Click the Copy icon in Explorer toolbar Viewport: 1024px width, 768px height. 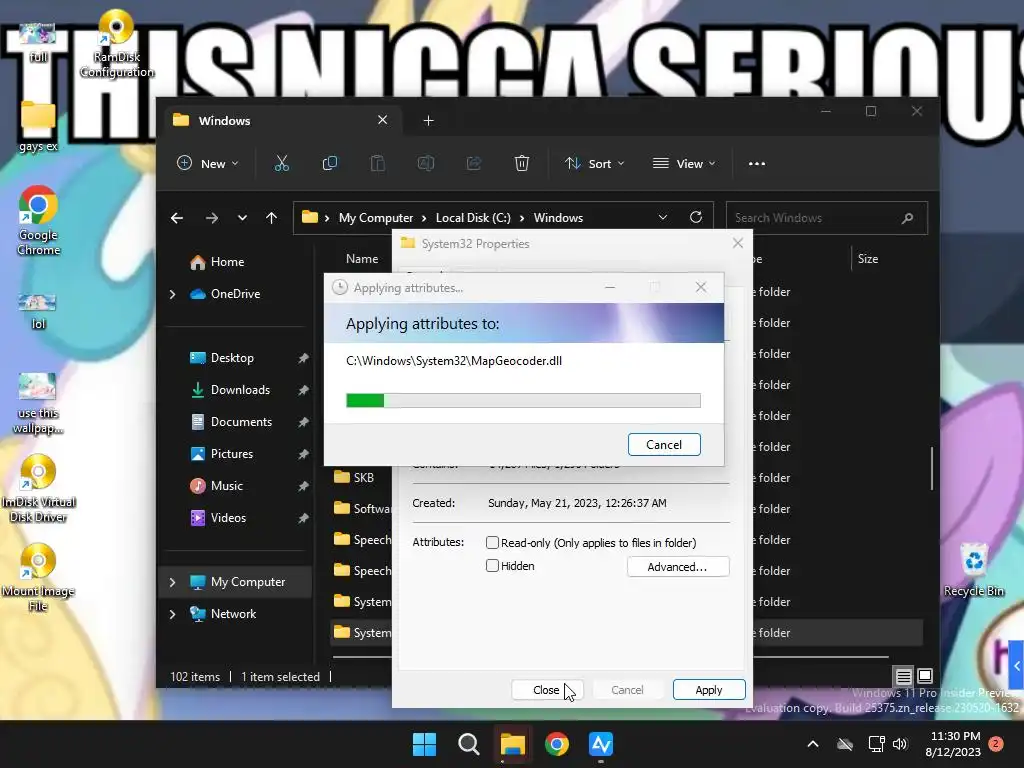(x=330, y=163)
